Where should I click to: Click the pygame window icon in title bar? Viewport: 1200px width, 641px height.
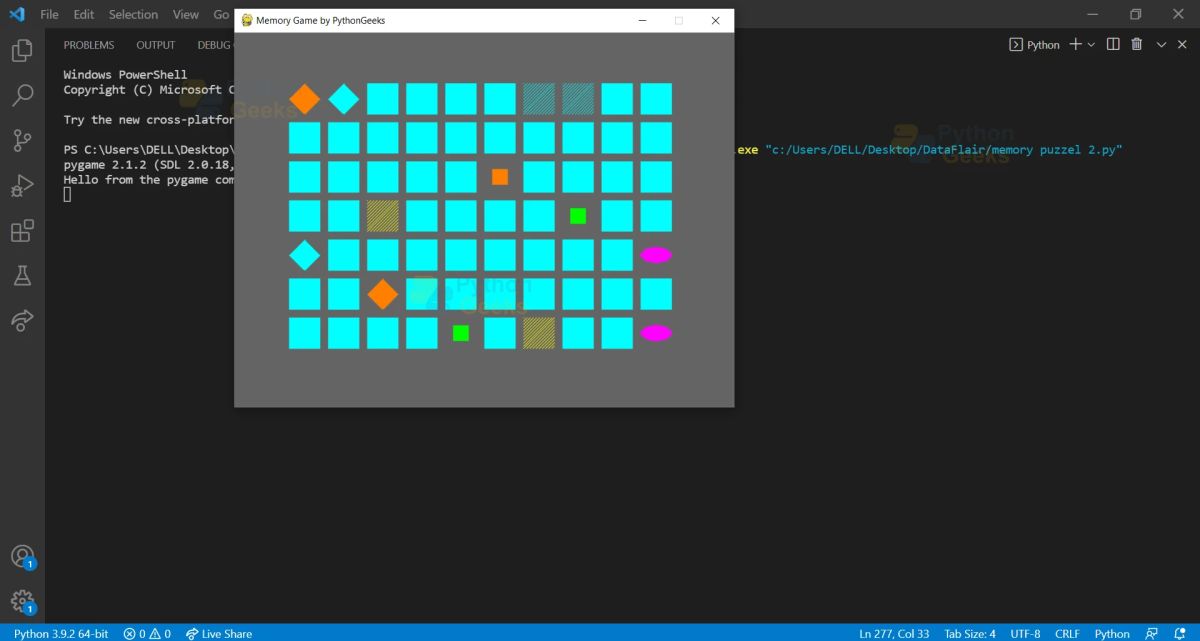click(x=247, y=20)
